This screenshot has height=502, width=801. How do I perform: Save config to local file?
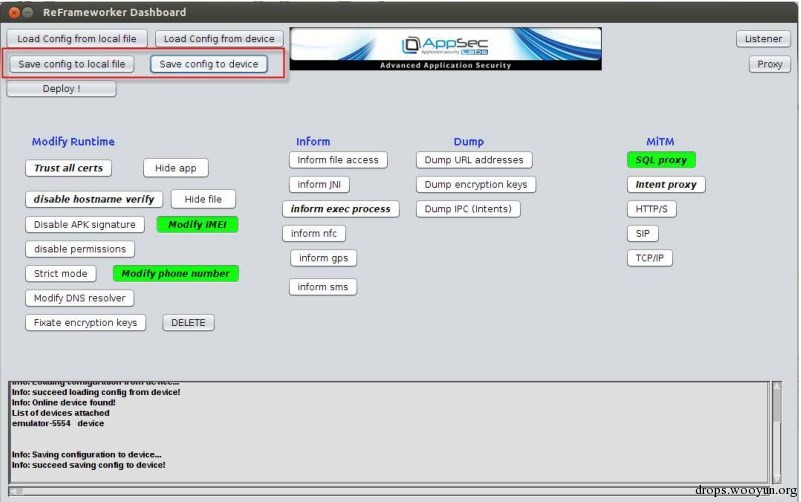coord(72,64)
